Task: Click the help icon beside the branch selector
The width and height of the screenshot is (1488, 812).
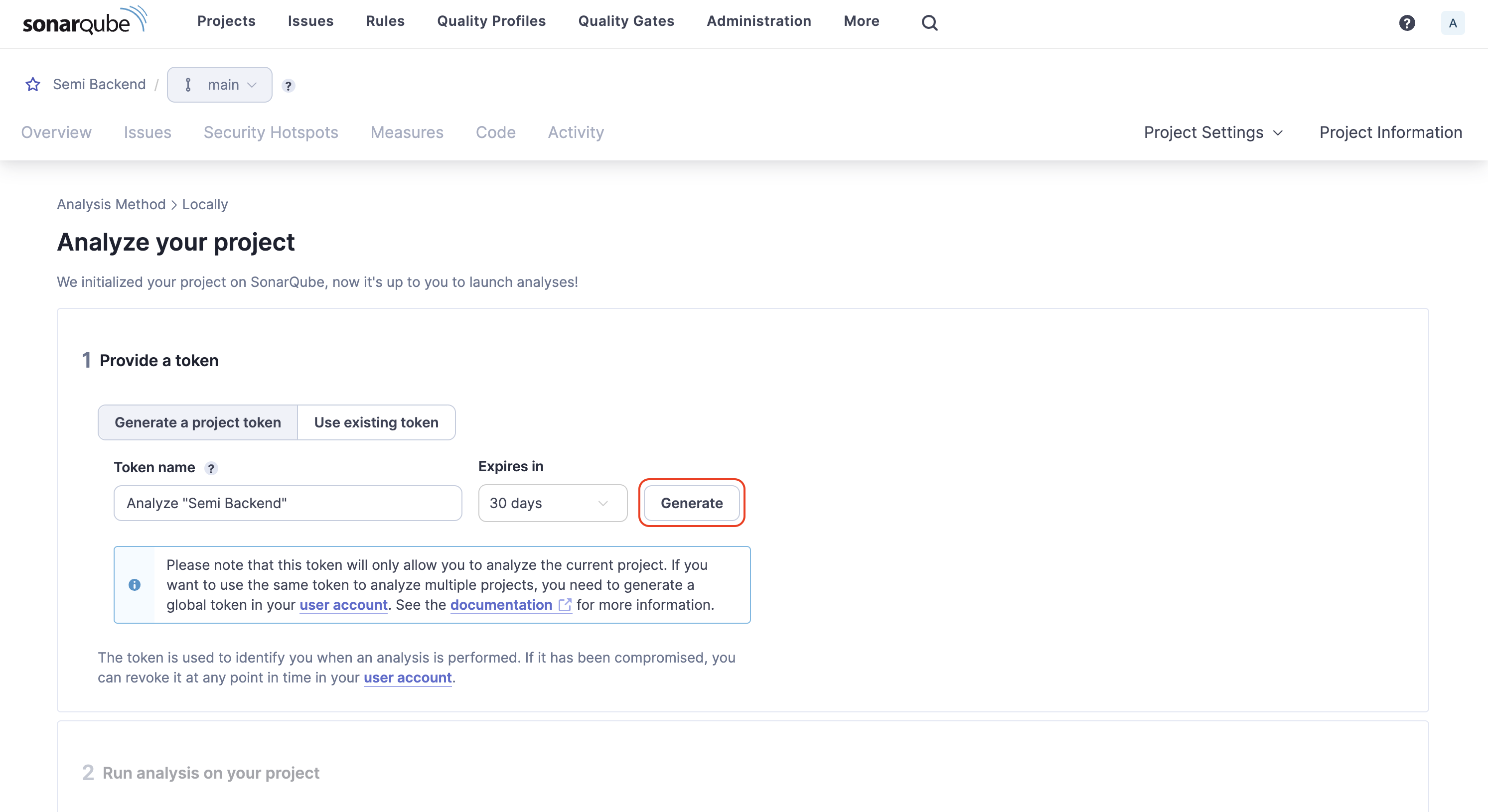Action: point(288,86)
